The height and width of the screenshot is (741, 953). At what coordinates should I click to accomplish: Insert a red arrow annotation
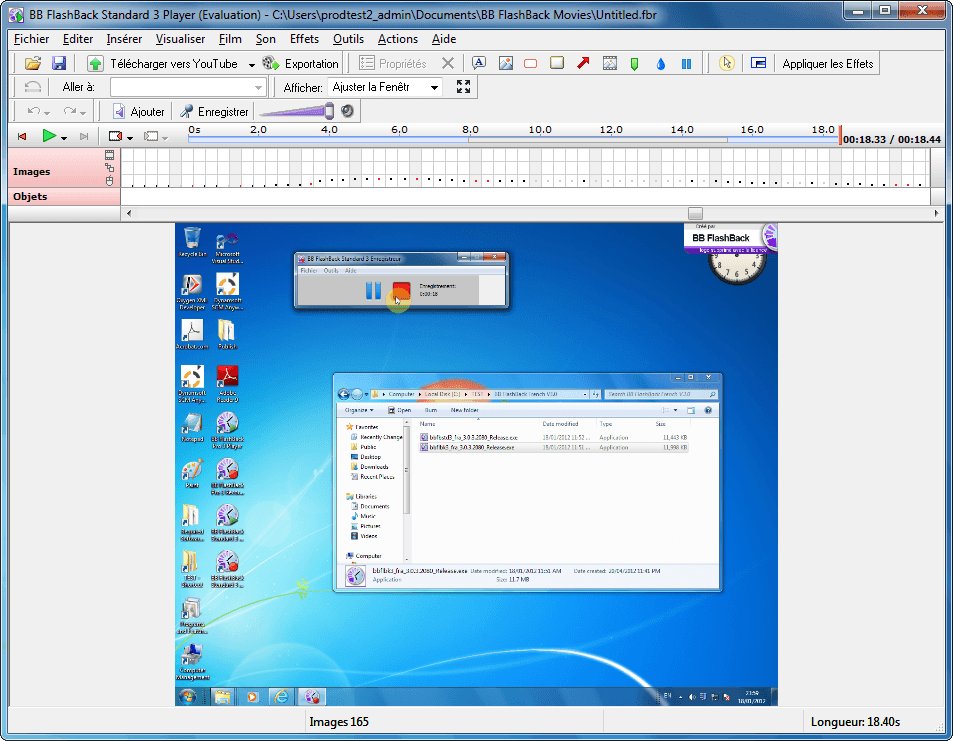point(583,63)
